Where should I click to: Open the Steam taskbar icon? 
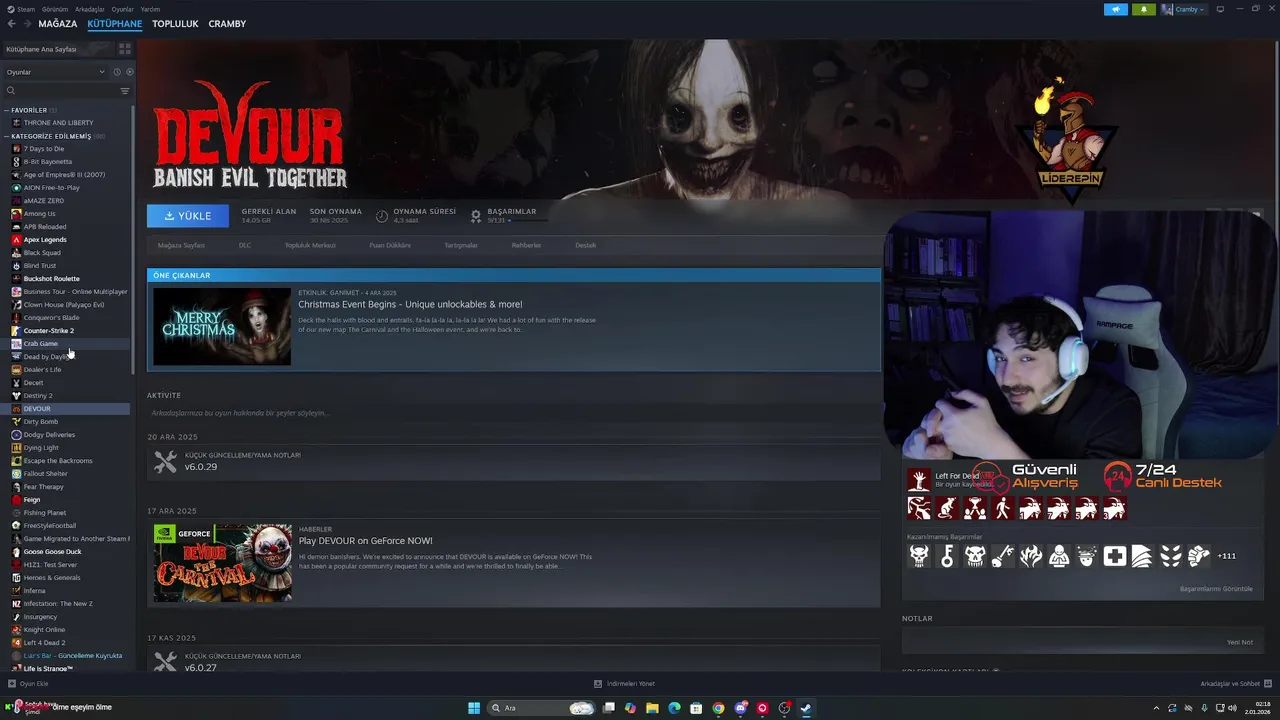click(x=806, y=708)
